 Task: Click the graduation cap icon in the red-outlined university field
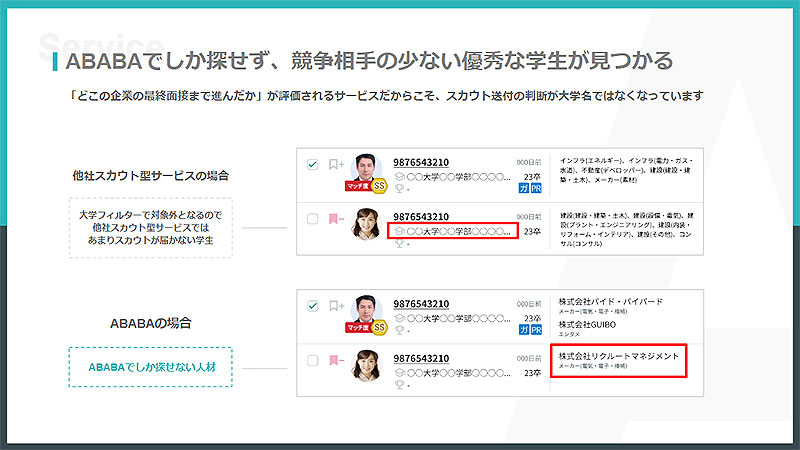pos(399,231)
